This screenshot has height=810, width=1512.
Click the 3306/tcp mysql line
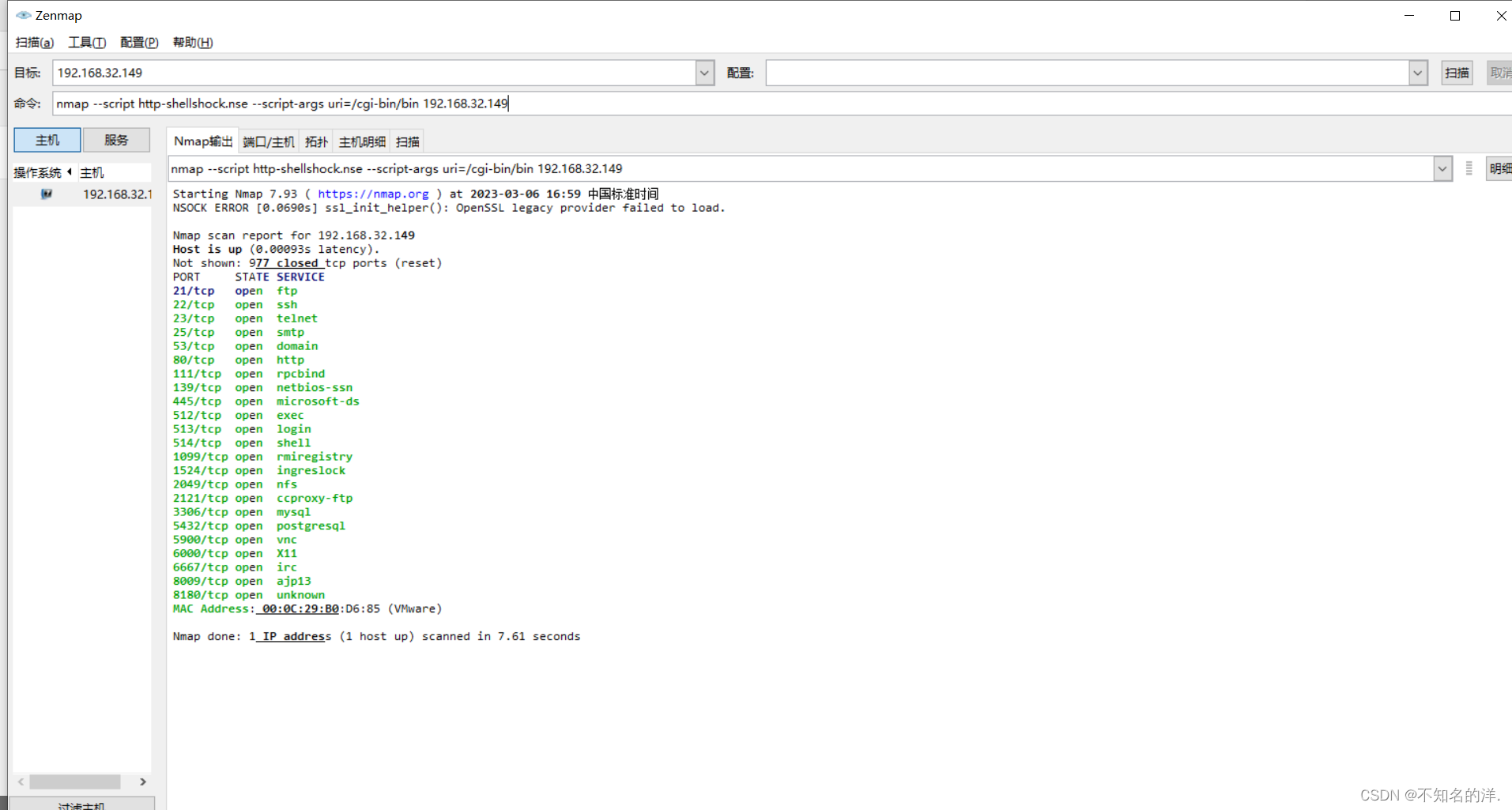[242, 512]
